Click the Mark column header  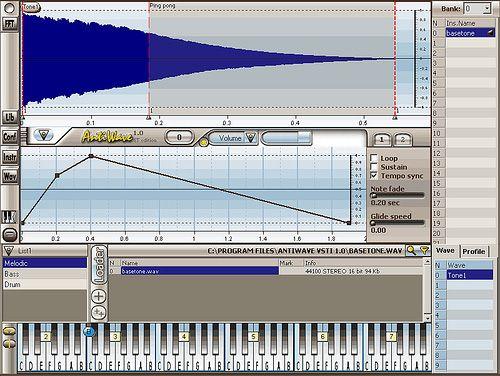point(291,263)
